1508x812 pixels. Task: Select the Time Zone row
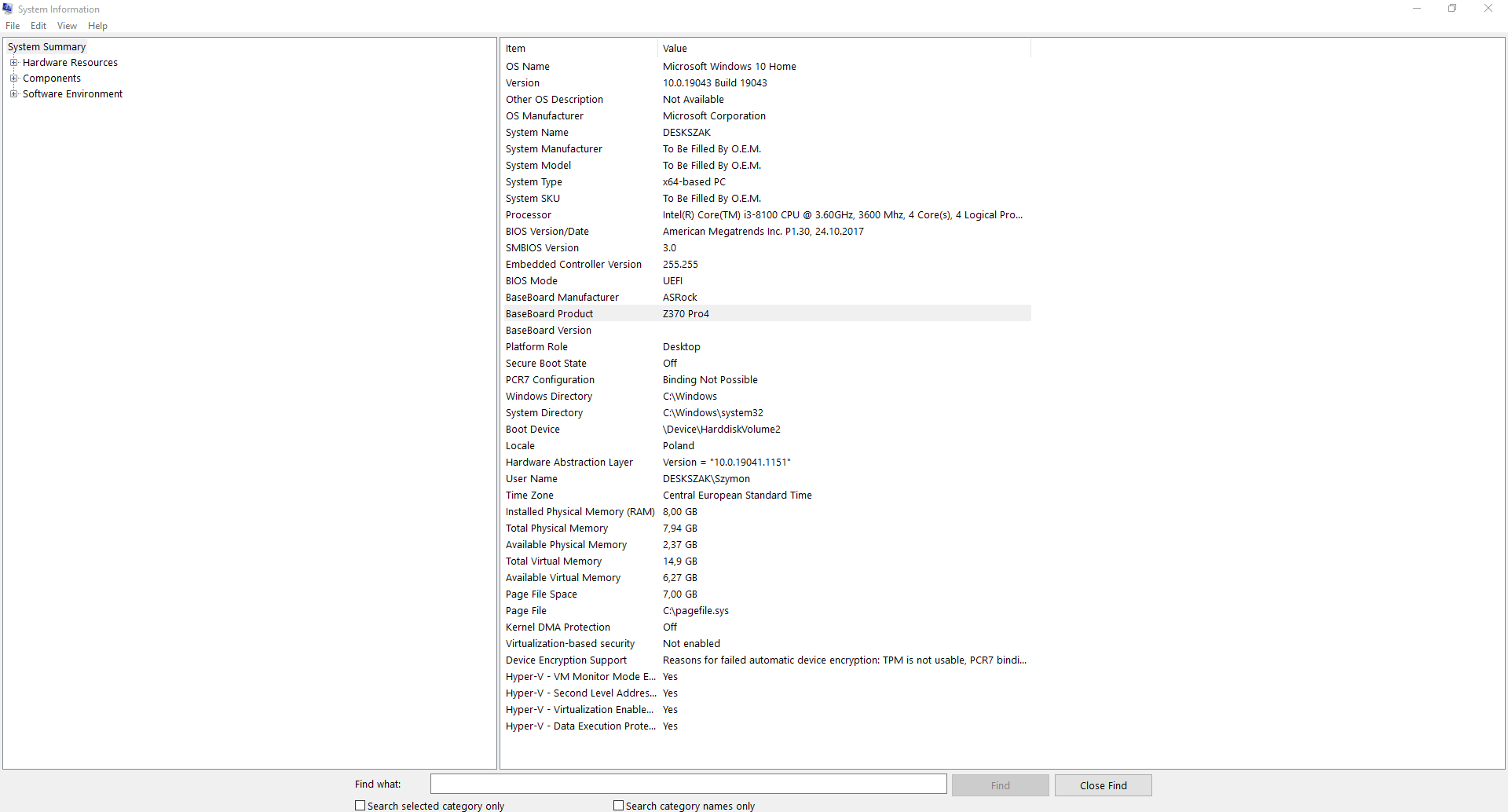pyautogui.click(x=766, y=496)
